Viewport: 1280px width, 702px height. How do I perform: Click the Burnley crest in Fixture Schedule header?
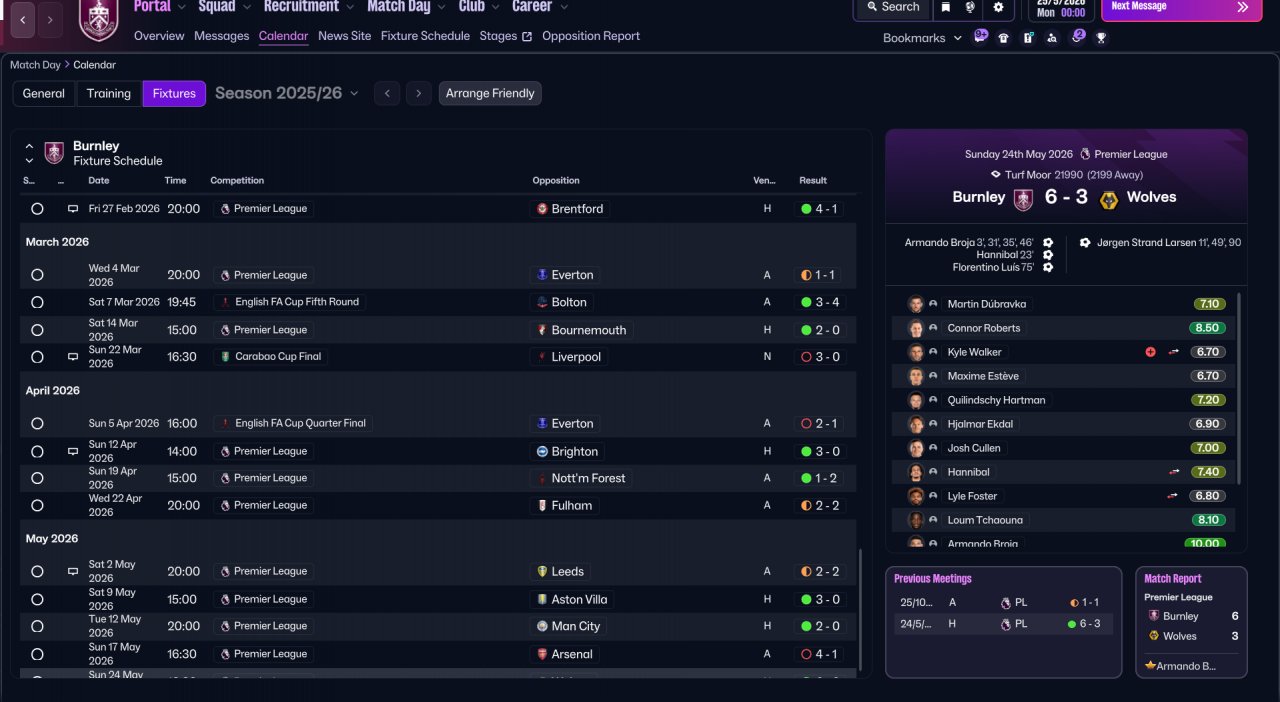54,153
